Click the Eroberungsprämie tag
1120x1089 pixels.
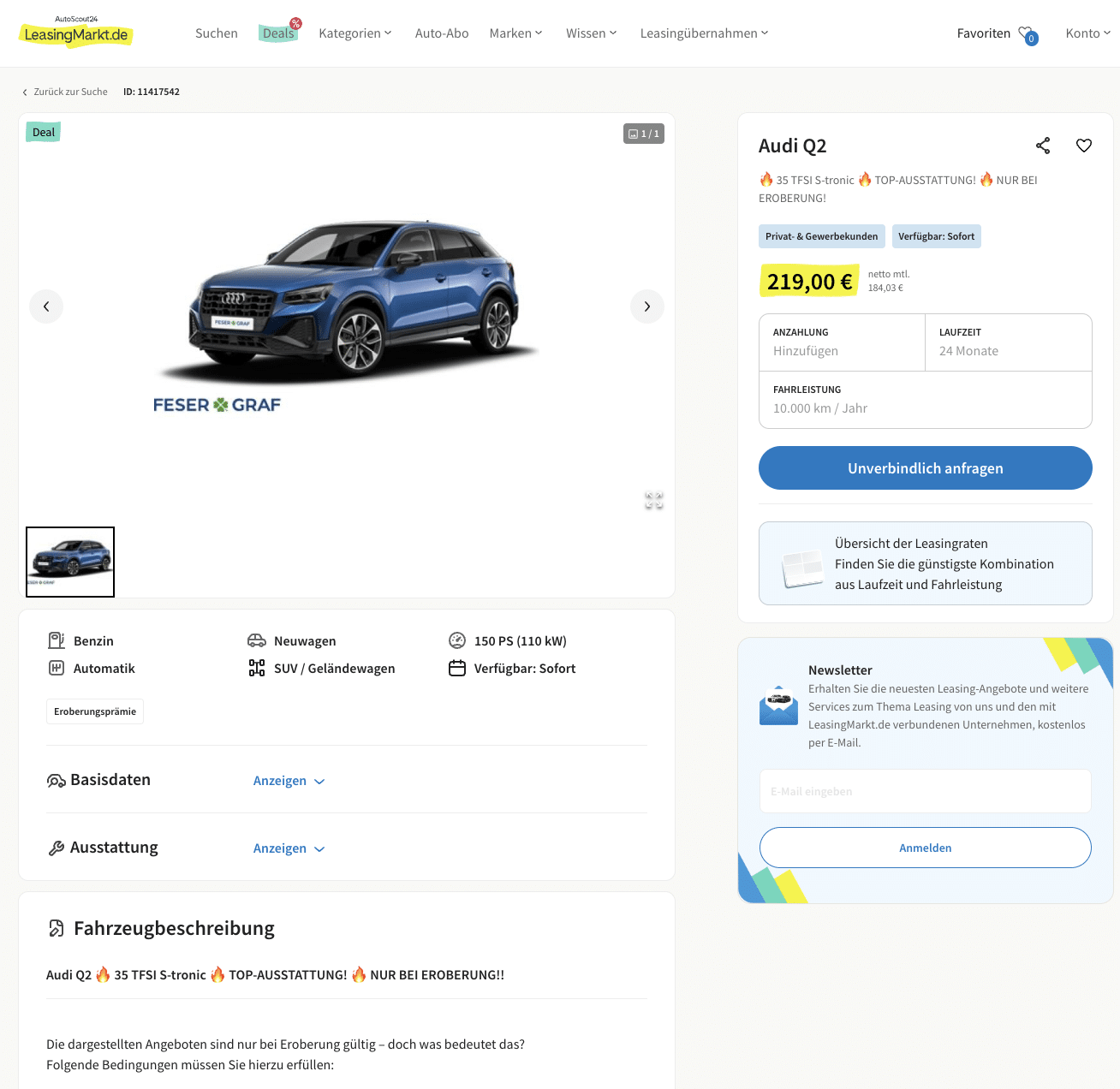pyautogui.click(x=95, y=711)
